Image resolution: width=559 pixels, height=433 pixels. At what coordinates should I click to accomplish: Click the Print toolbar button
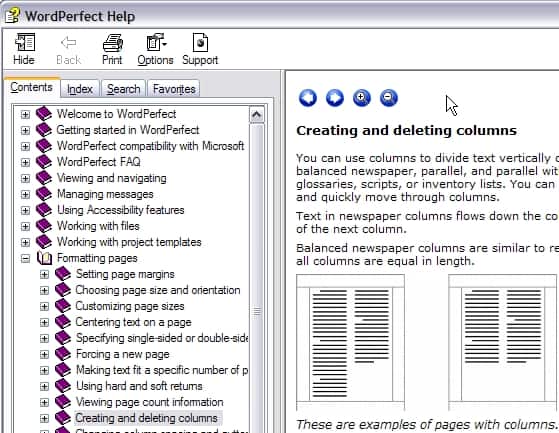click(112, 49)
